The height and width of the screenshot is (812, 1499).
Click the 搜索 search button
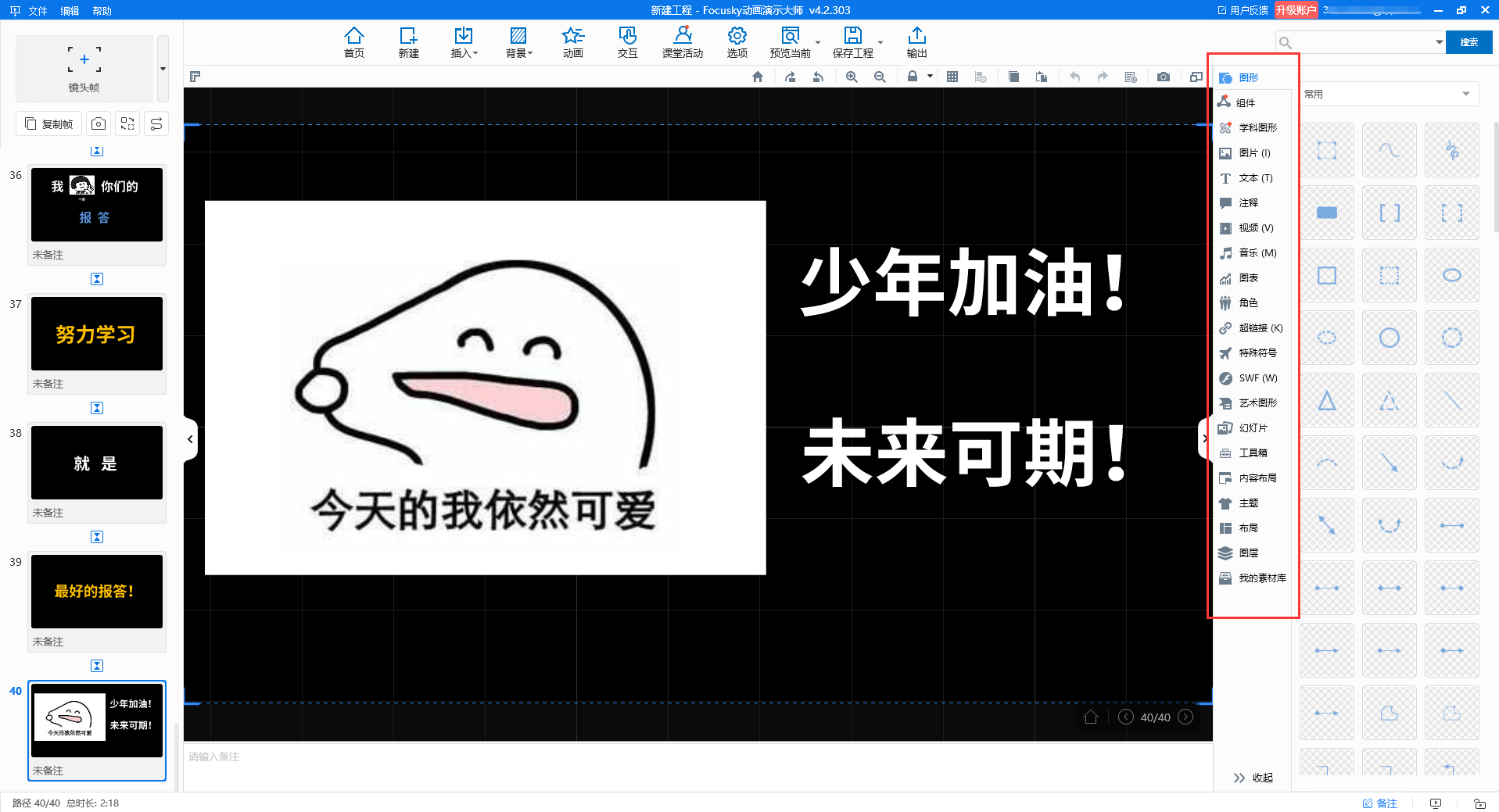(x=1468, y=41)
